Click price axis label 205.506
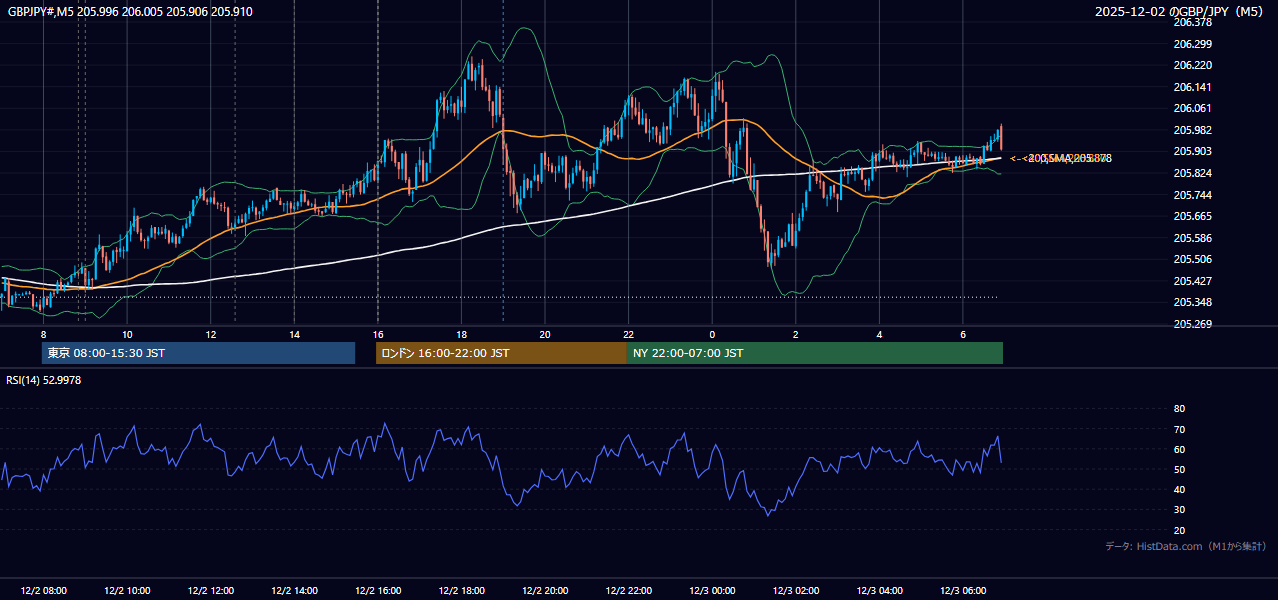The height and width of the screenshot is (600, 1278). 1192,259
